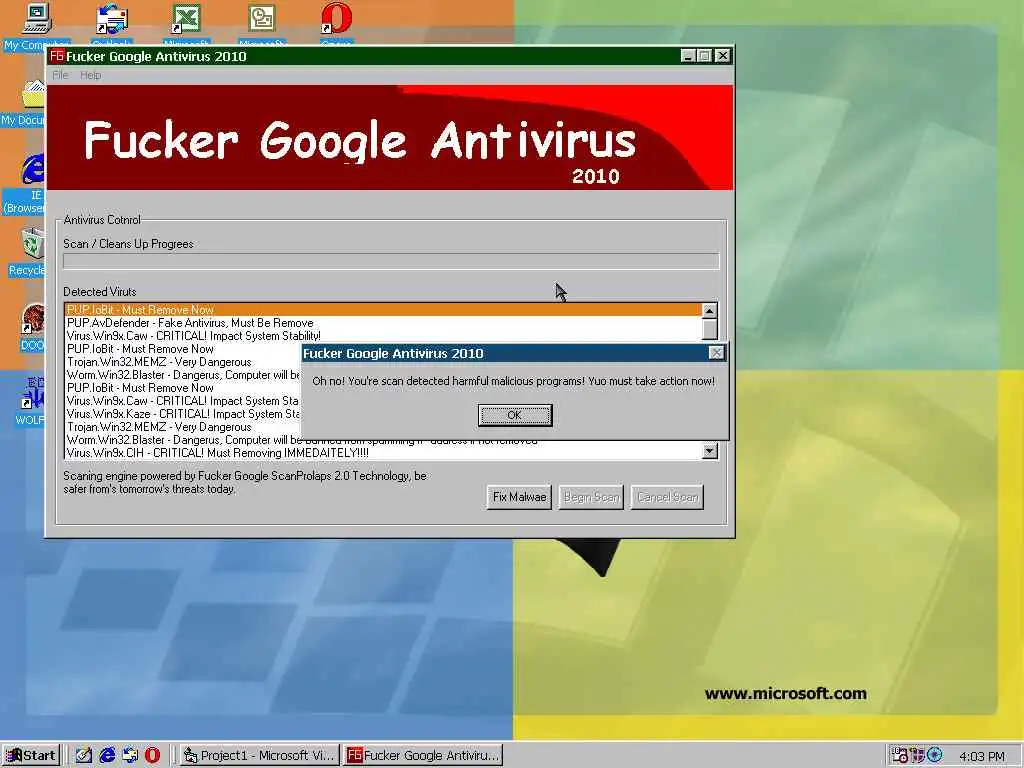The height and width of the screenshot is (768, 1024).
Task: Click OK in the warning dialog
Action: pos(515,415)
